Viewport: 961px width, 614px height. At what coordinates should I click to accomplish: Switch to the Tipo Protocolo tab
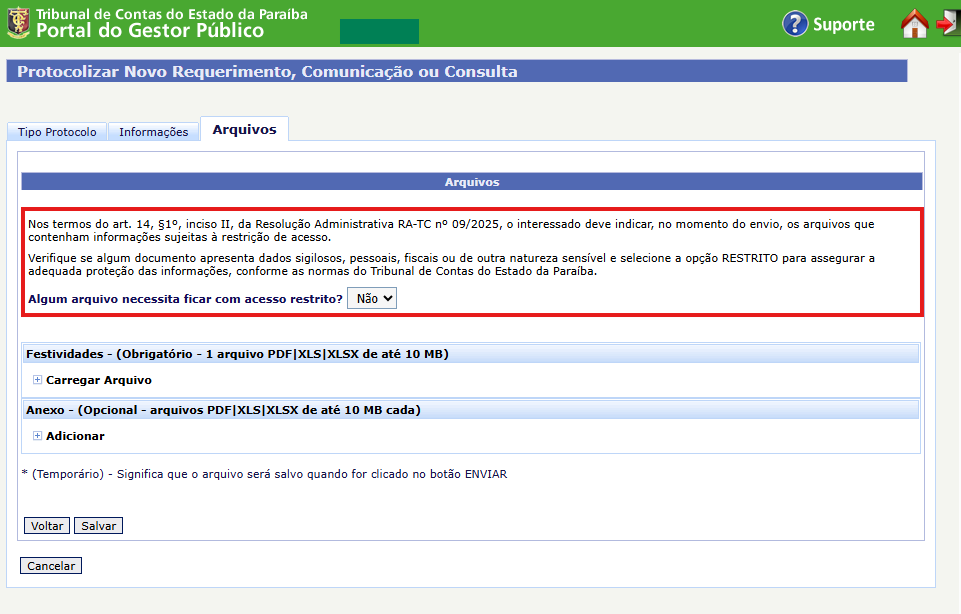point(57,132)
